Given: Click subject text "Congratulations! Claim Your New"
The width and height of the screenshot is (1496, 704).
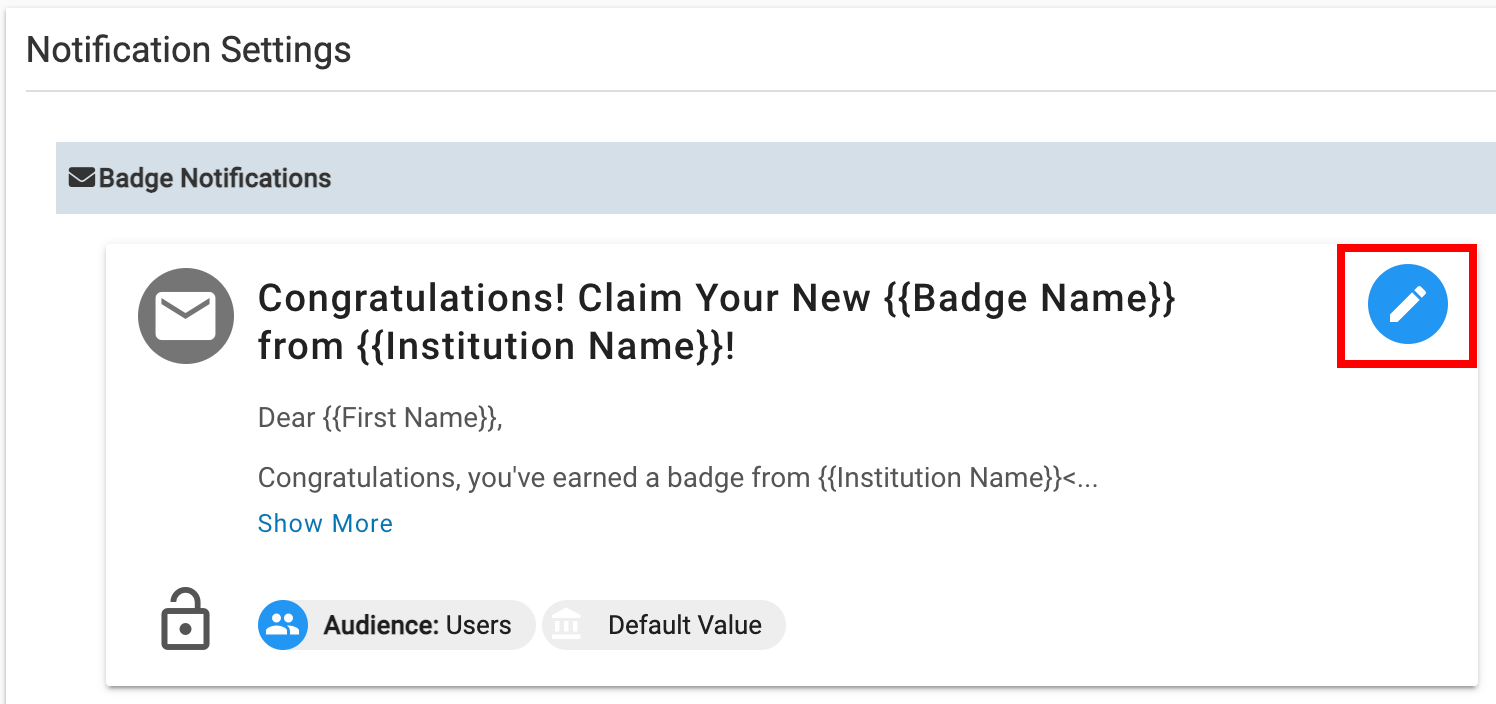Looking at the screenshot, I should [x=564, y=298].
